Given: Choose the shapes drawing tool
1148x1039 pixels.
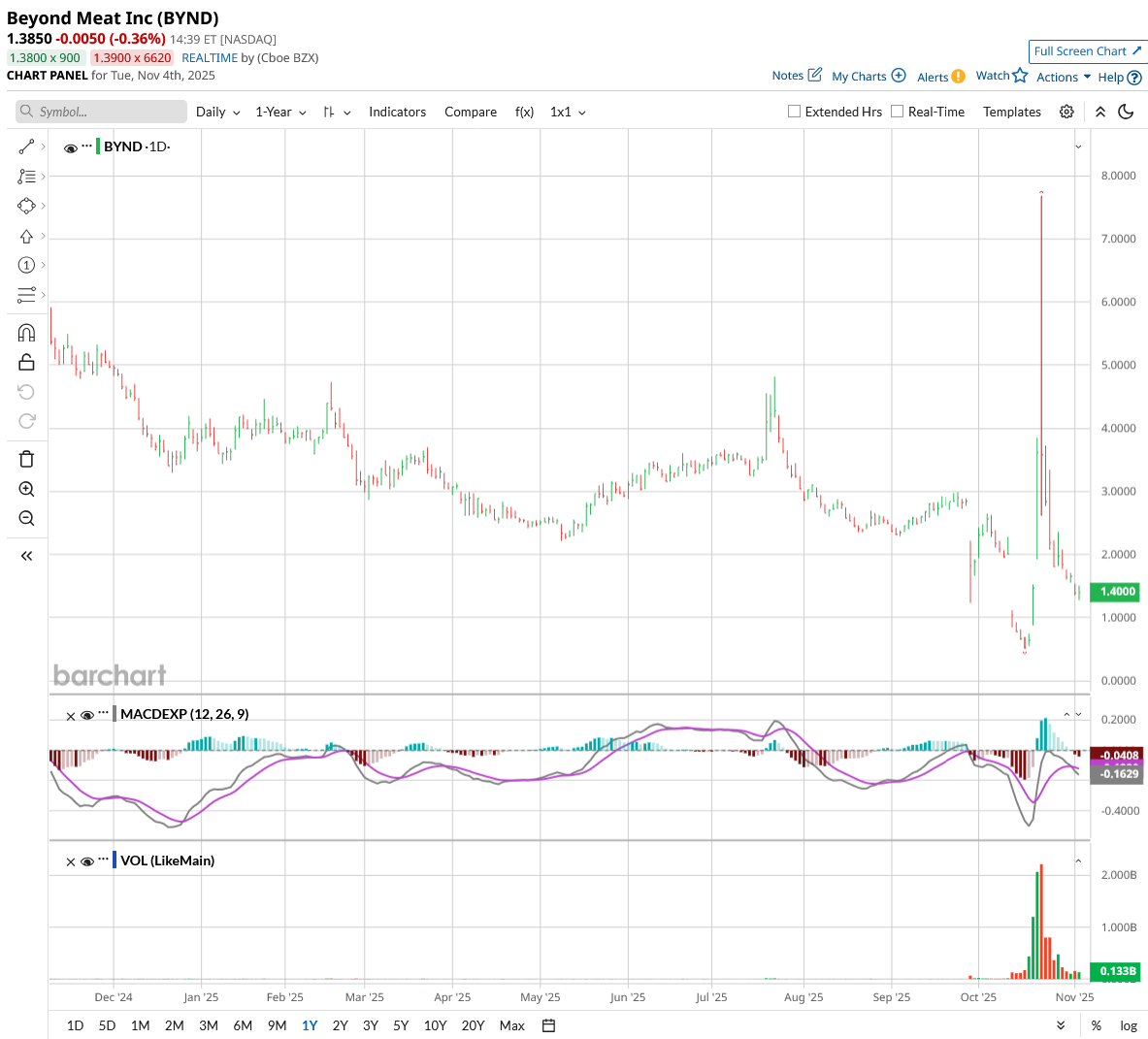Looking at the screenshot, I should click(x=26, y=207).
